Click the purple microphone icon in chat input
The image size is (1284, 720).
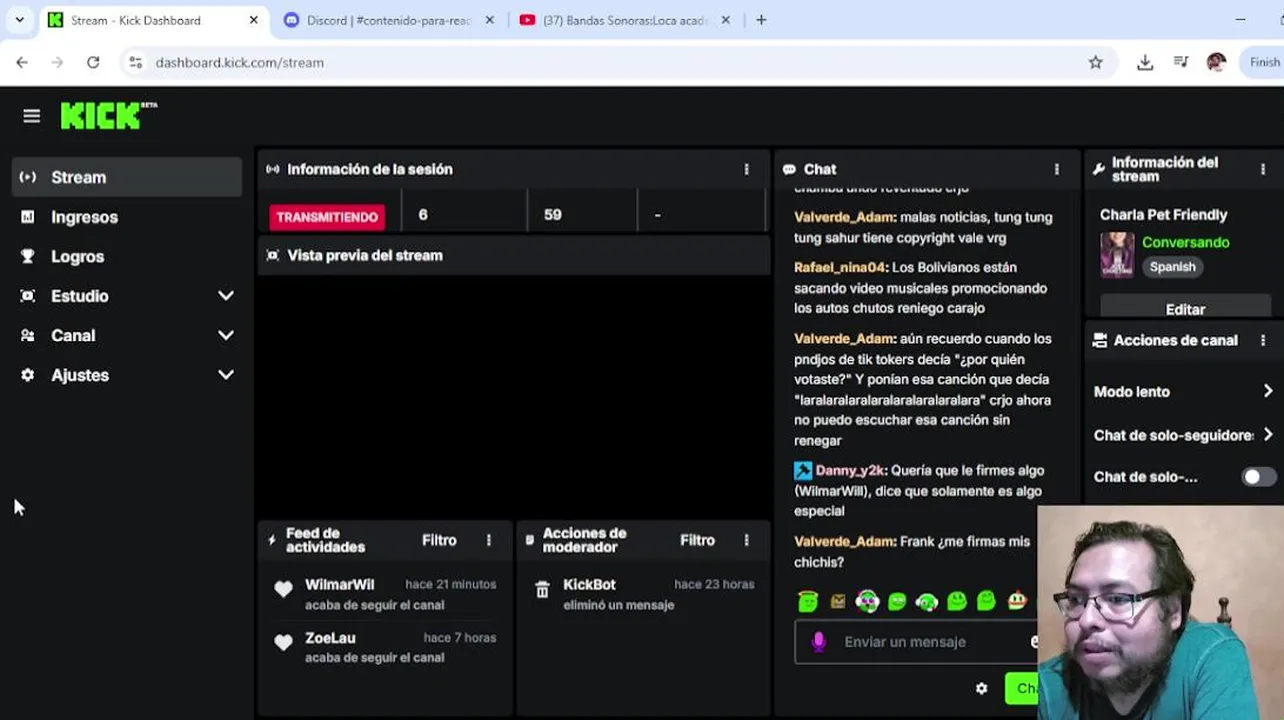click(x=819, y=642)
